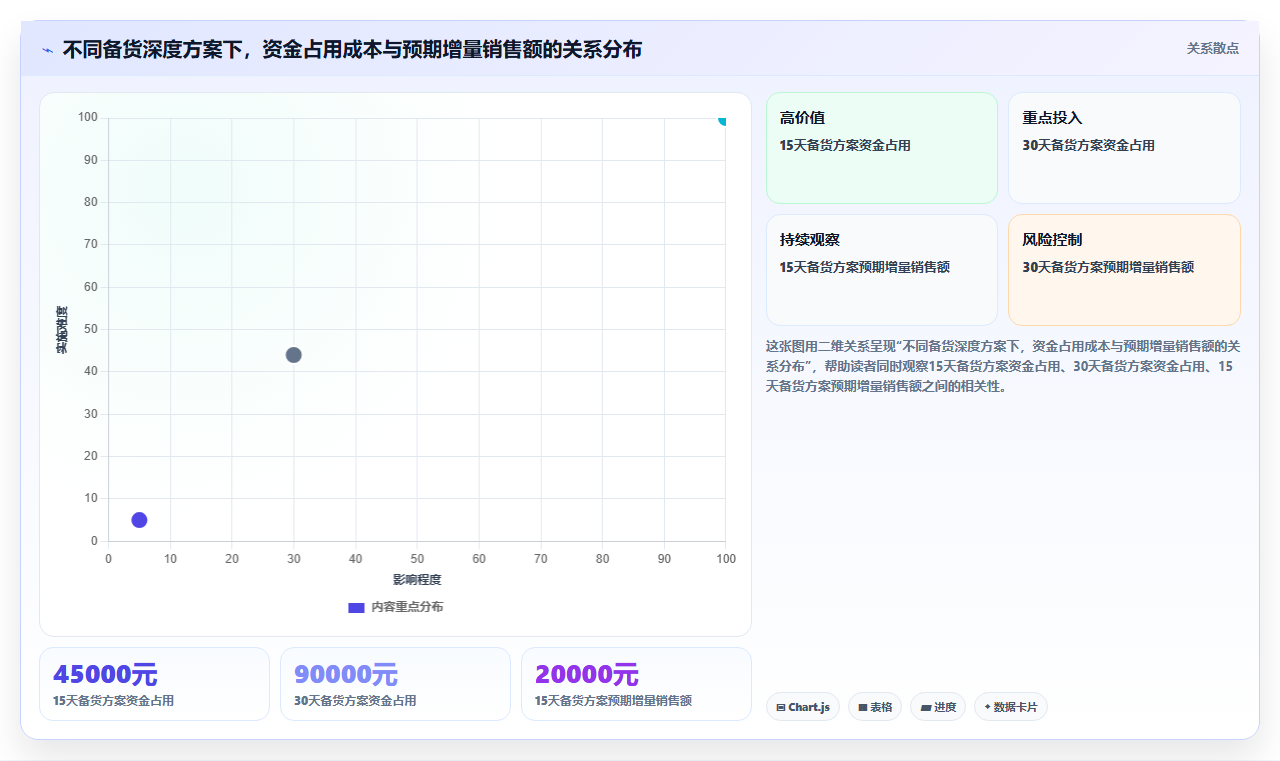
Task: Click the 15天备货方案预期增量销售额 label under 20000元
Action: (x=613, y=701)
